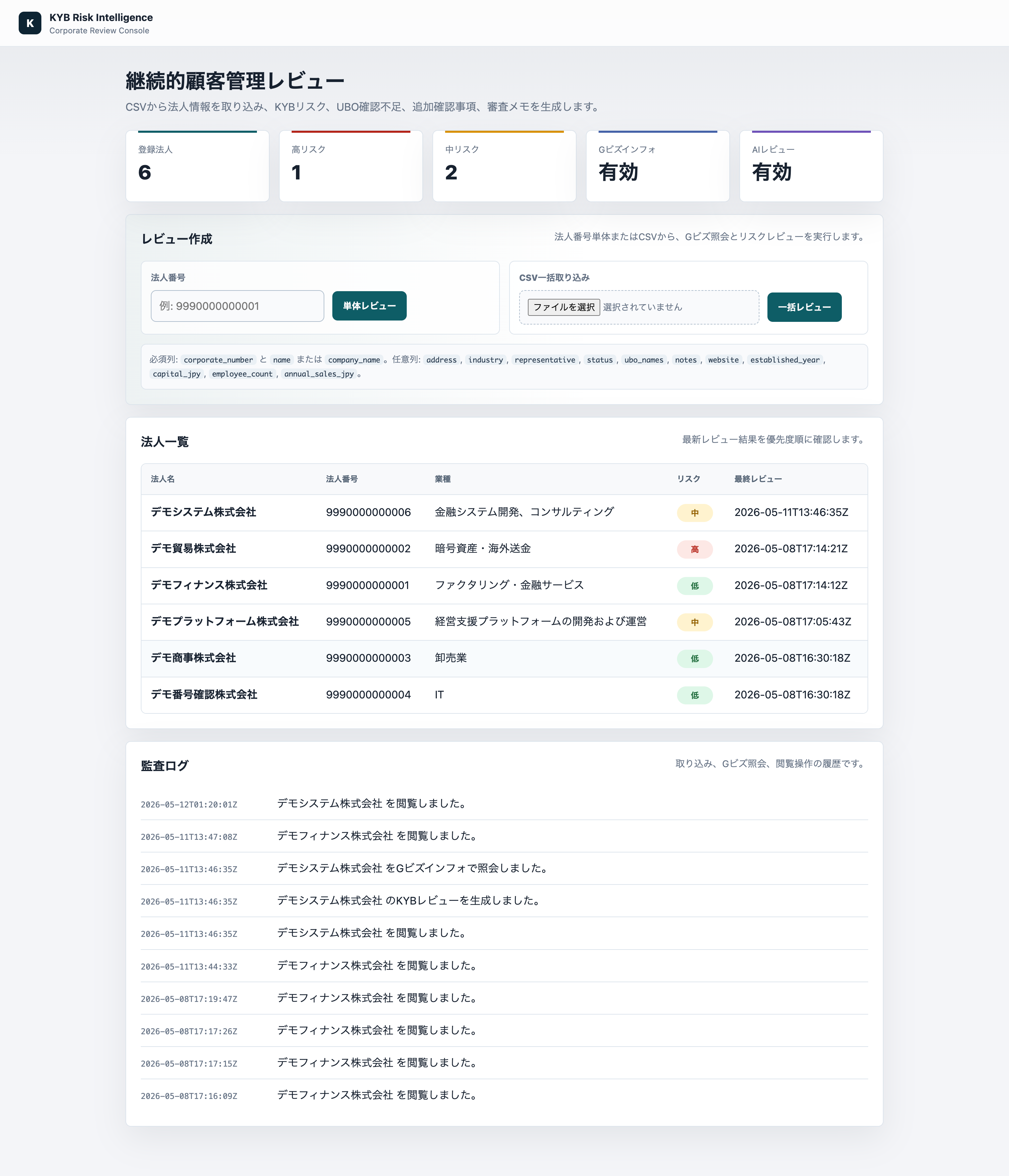
Task: Click the 単体レビュー button
Action: pyautogui.click(x=369, y=306)
